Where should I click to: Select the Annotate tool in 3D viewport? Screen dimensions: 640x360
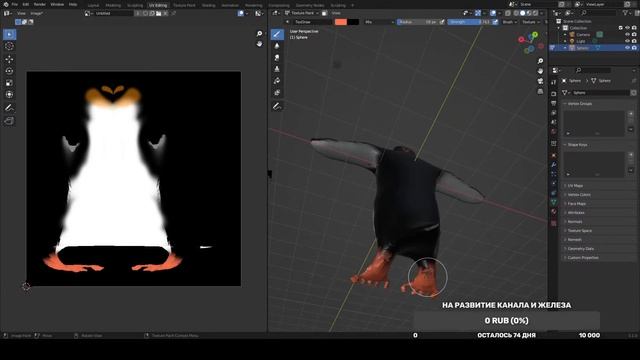pyautogui.click(x=277, y=107)
